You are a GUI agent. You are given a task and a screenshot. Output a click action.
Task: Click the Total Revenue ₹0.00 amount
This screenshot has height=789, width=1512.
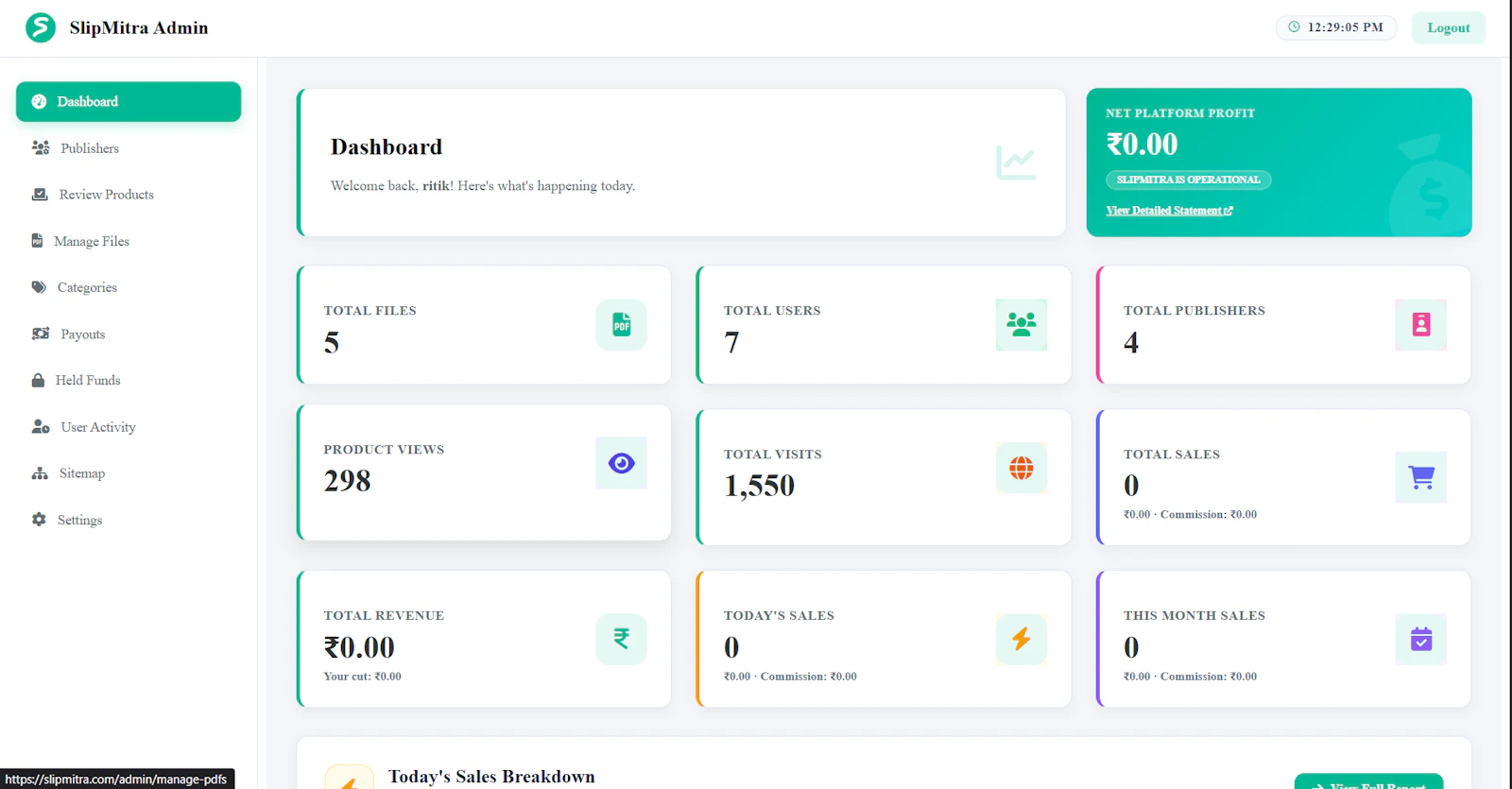(359, 647)
